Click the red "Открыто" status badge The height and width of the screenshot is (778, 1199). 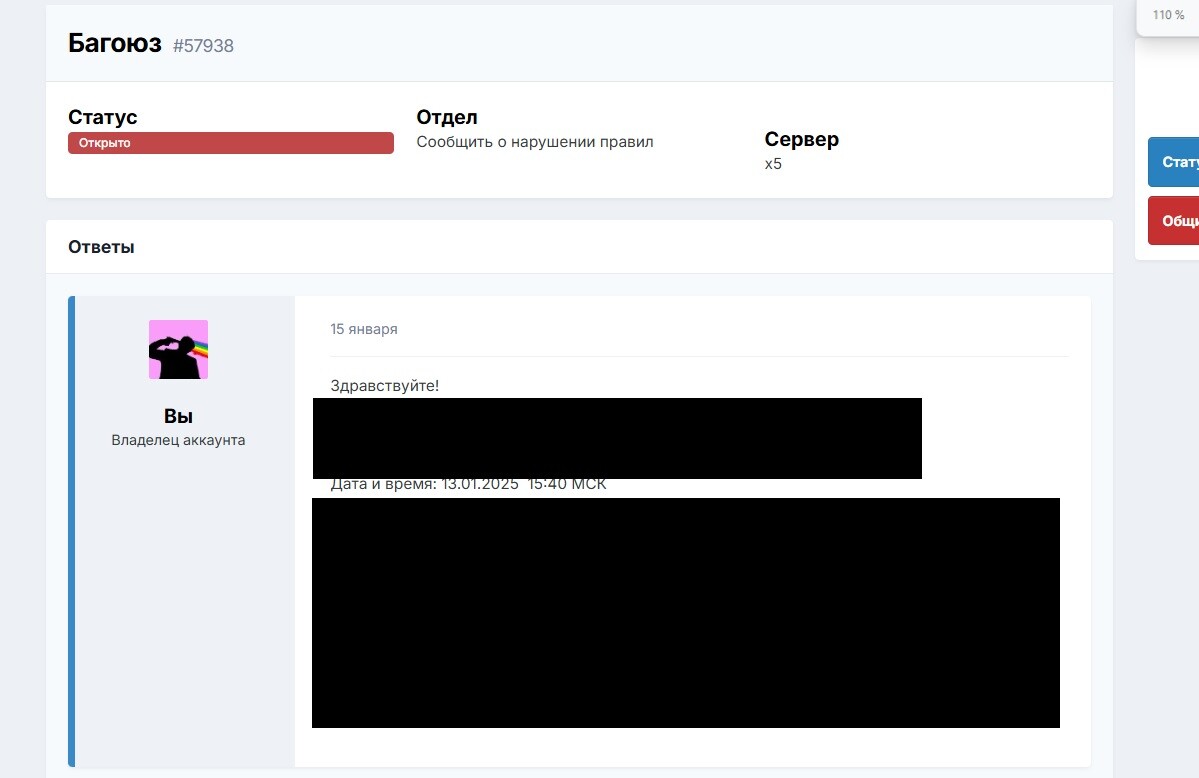[230, 143]
